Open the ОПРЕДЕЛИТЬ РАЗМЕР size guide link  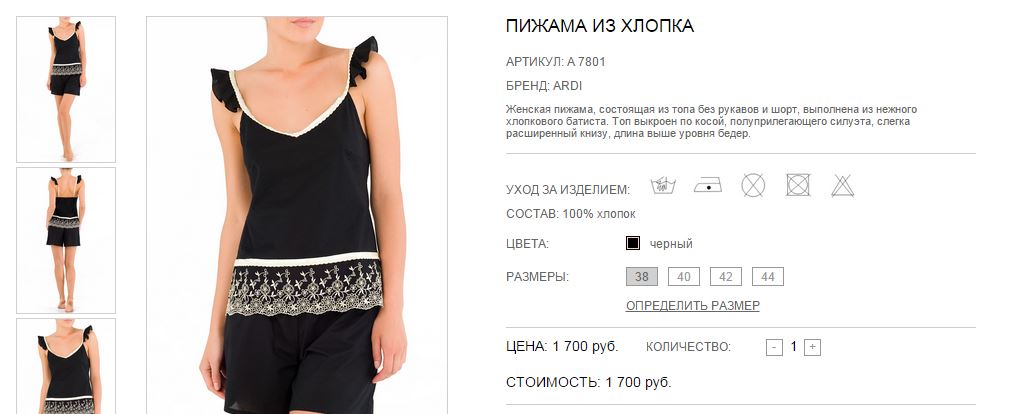pos(693,305)
